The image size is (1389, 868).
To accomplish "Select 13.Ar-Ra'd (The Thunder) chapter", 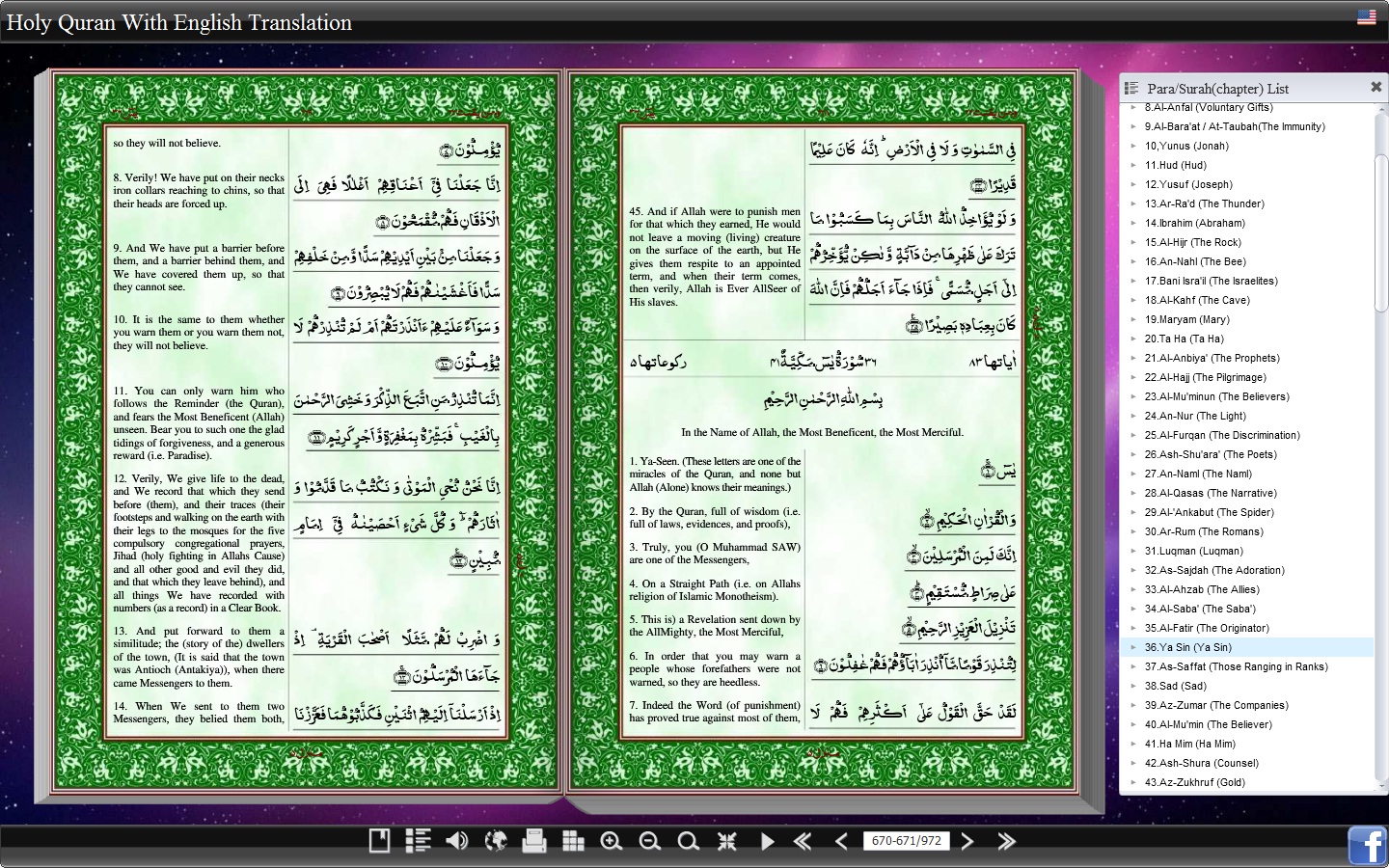I will click(1204, 203).
